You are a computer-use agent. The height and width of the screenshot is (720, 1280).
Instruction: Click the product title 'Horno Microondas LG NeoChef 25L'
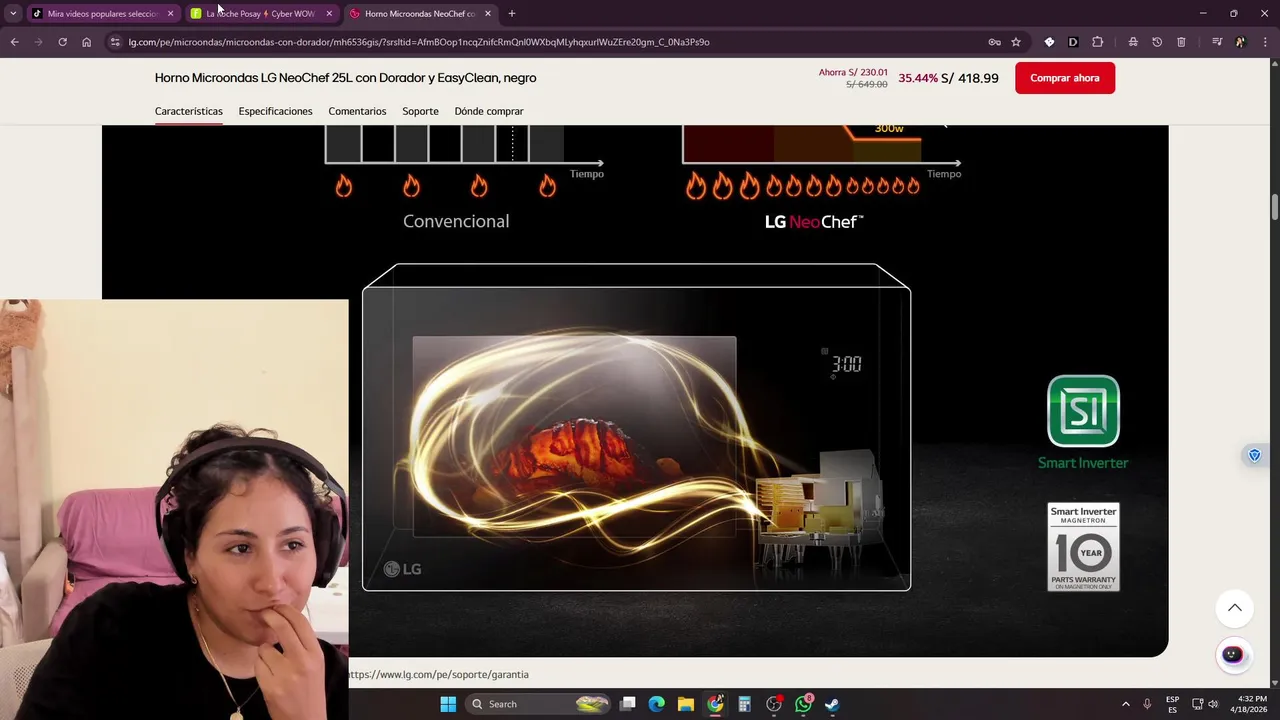click(345, 78)
